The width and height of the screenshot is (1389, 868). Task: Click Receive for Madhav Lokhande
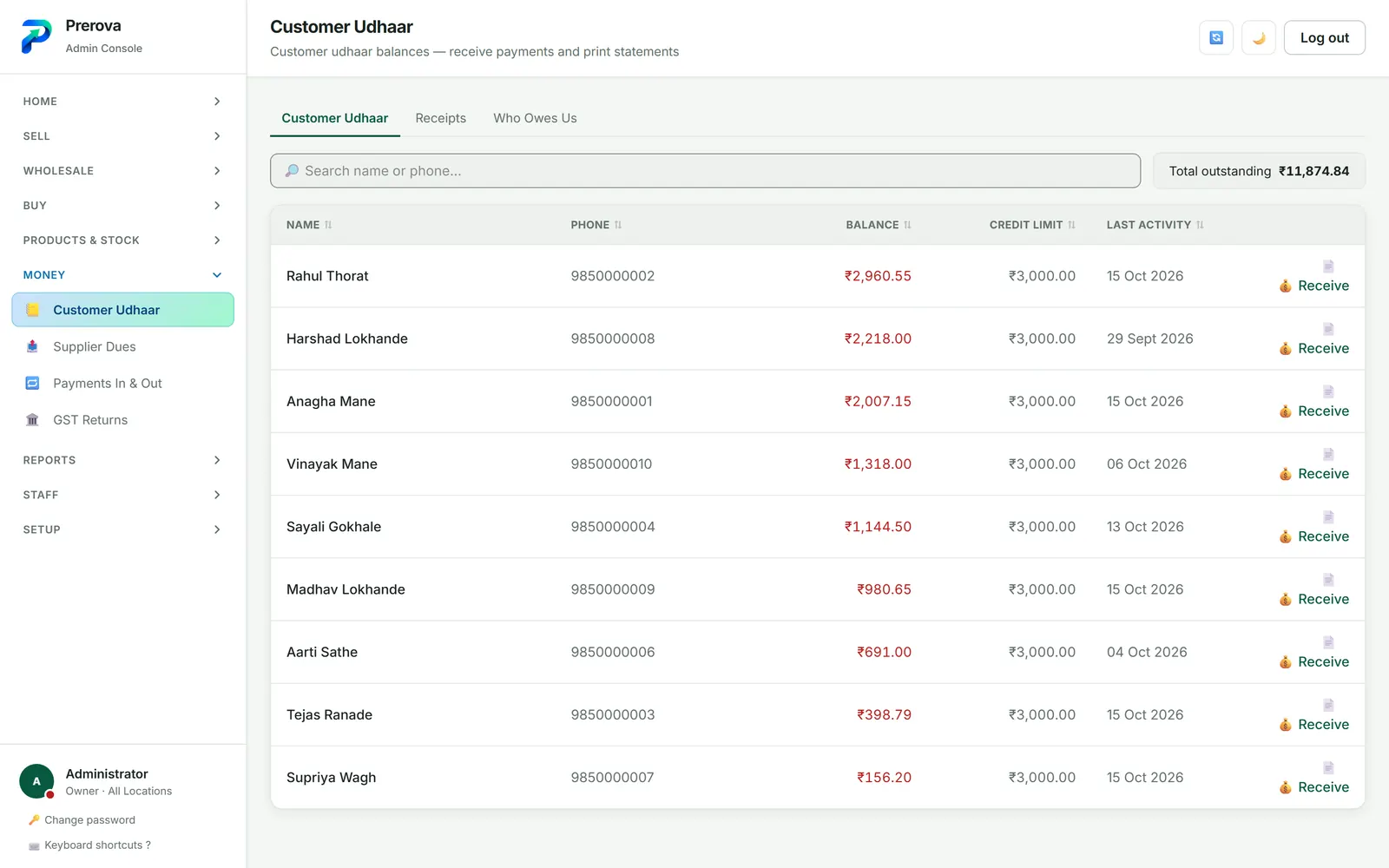click(1313, 599)
